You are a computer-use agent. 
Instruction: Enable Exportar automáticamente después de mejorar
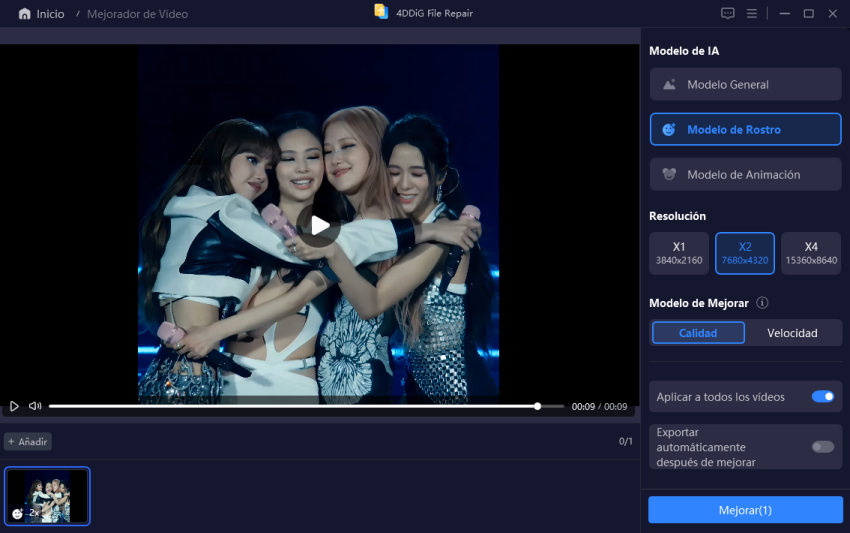pos(823,447)
